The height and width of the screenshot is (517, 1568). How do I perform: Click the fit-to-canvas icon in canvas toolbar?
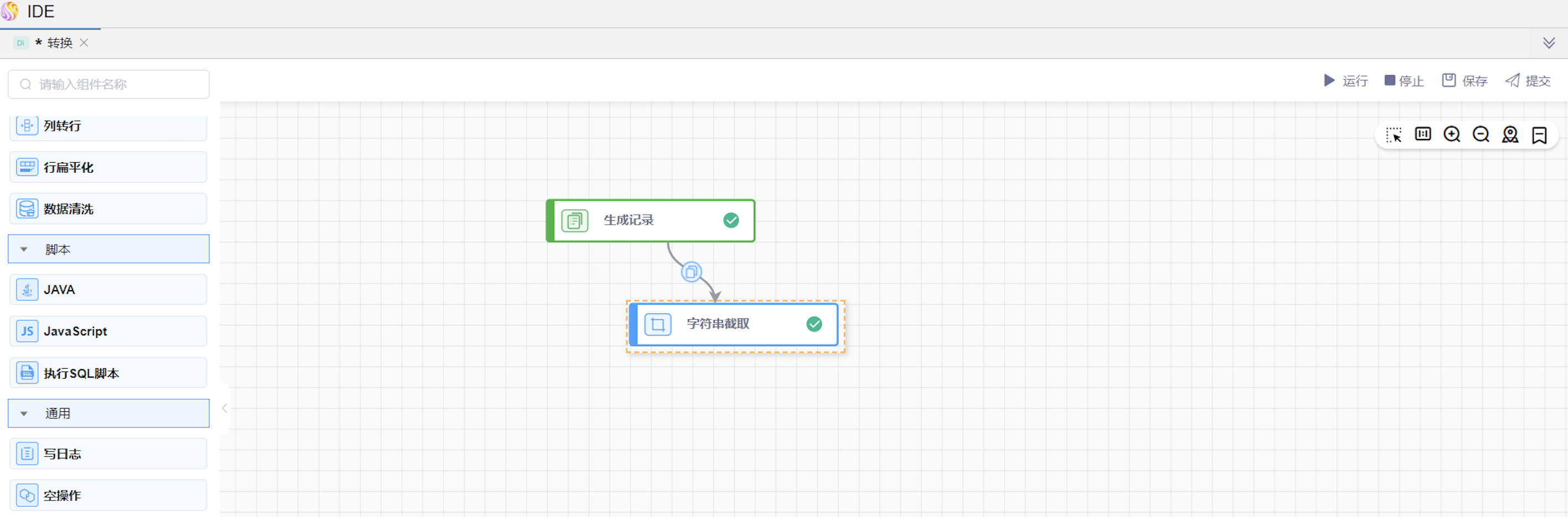pos(1422,135)
